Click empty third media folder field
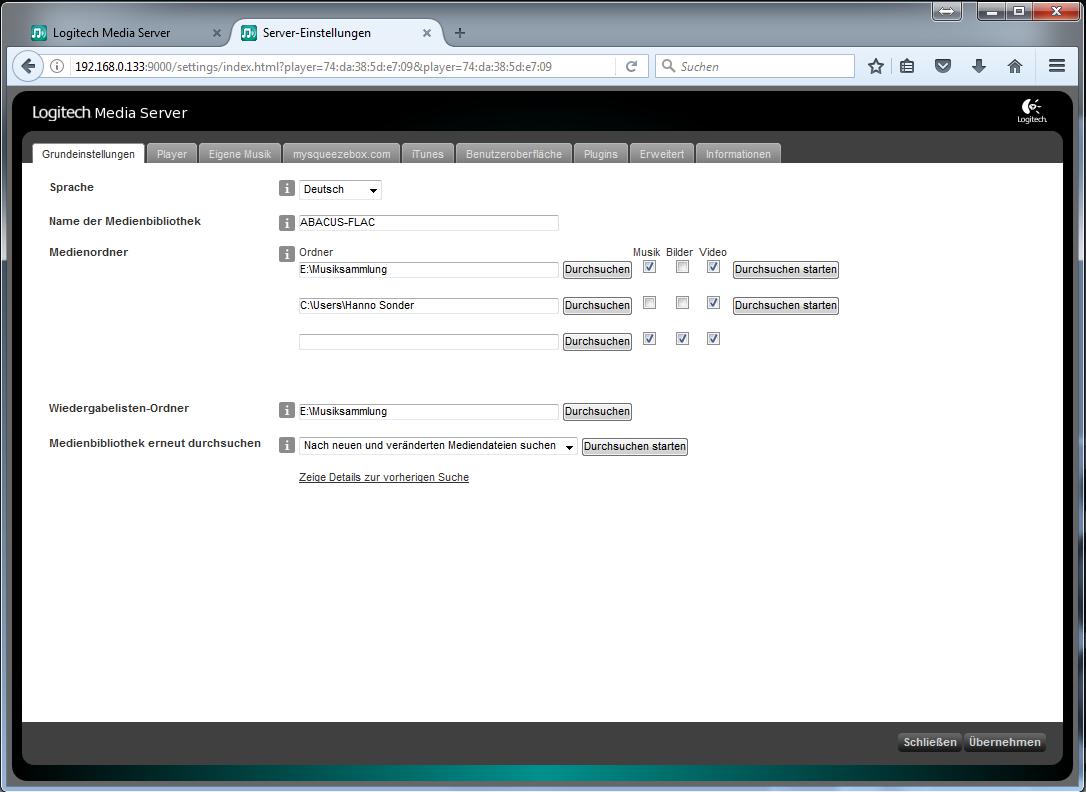Screen dimensions: 1086x792 (429, 342)
